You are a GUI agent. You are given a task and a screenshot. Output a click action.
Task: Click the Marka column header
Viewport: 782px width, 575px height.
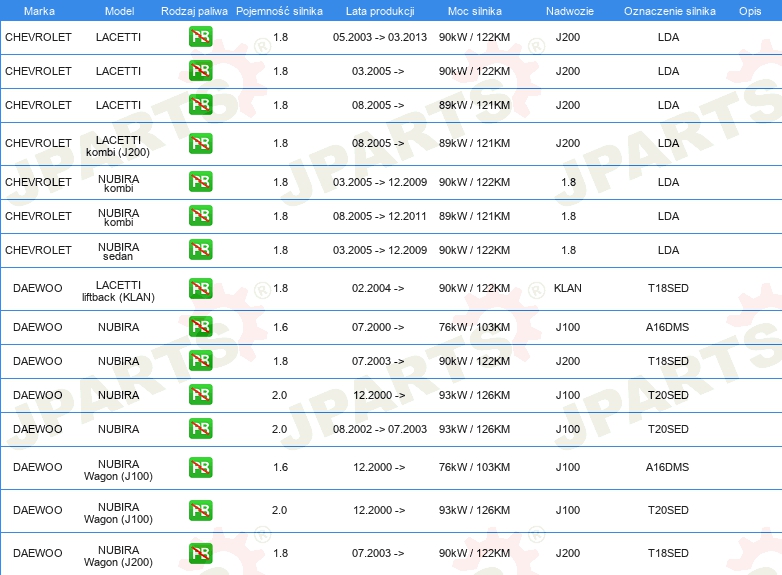39,11
